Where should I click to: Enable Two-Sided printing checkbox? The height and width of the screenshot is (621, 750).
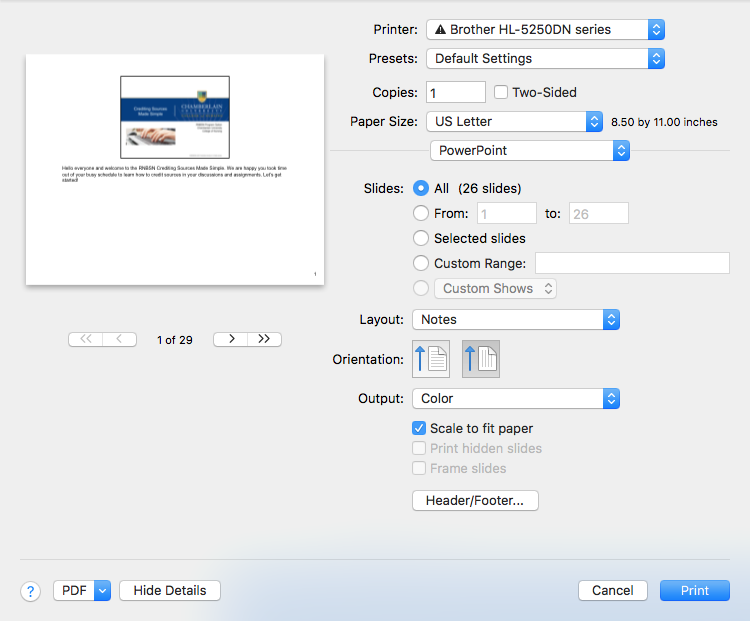pos(502,92)
